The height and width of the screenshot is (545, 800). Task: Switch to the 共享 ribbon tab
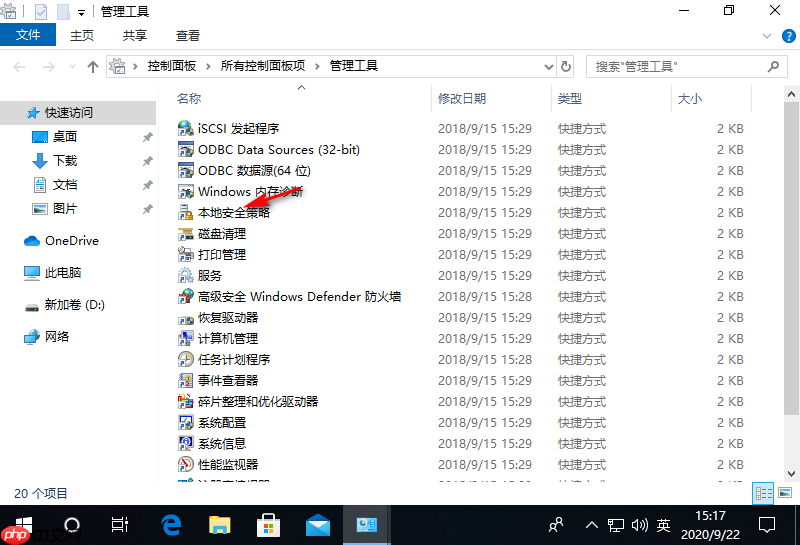coord(135,35)
